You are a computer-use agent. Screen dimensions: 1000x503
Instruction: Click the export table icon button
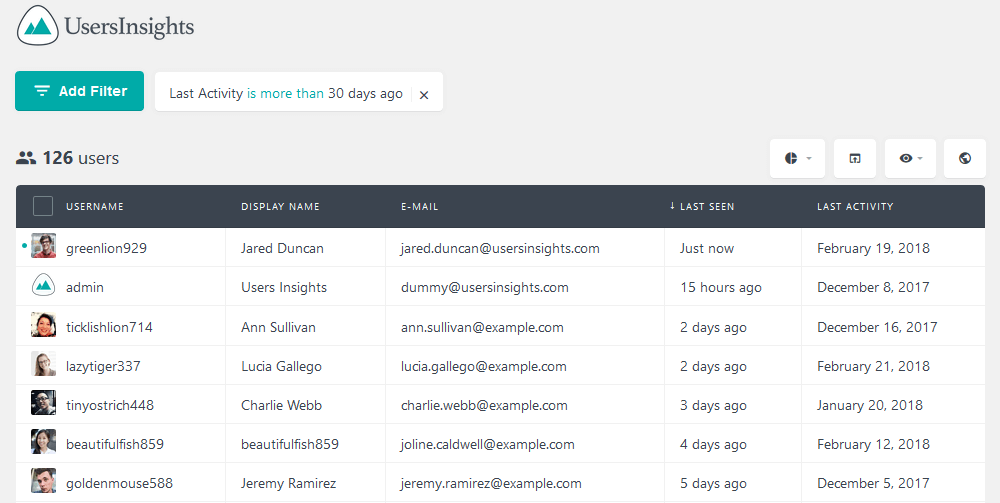[x=855, y=158]
